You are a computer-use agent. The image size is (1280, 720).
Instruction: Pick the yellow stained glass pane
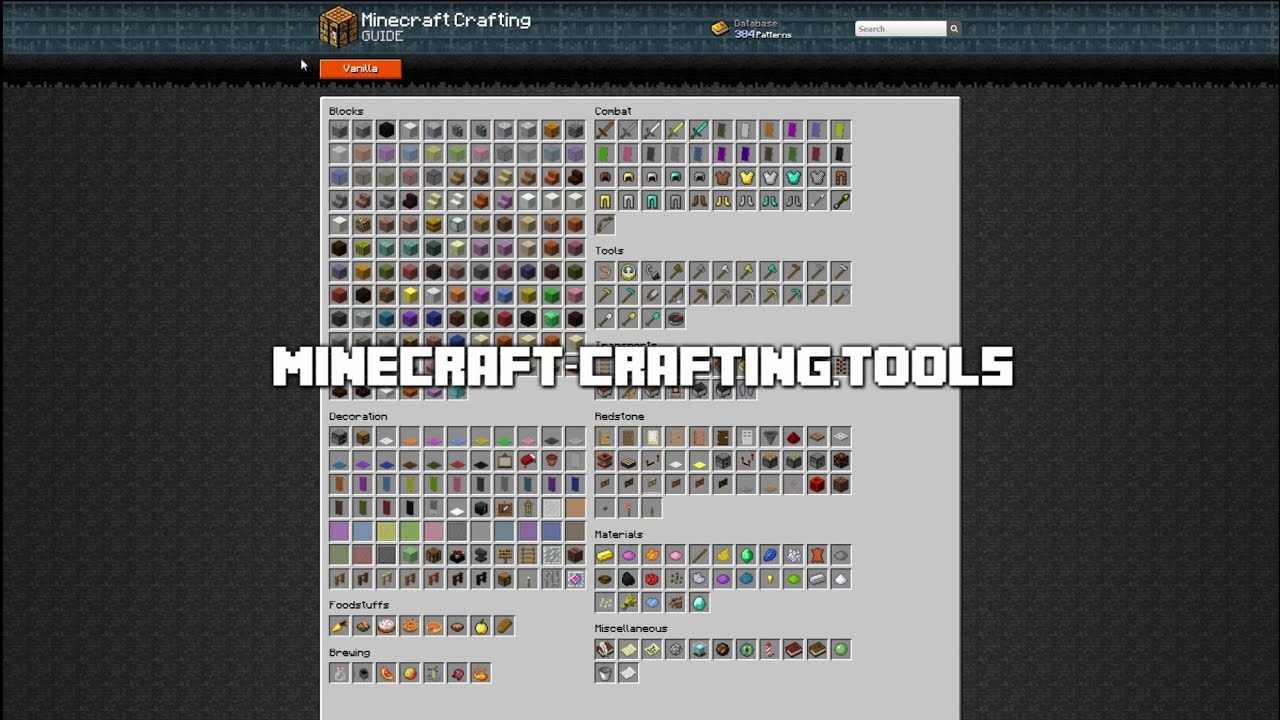point(386,532)
